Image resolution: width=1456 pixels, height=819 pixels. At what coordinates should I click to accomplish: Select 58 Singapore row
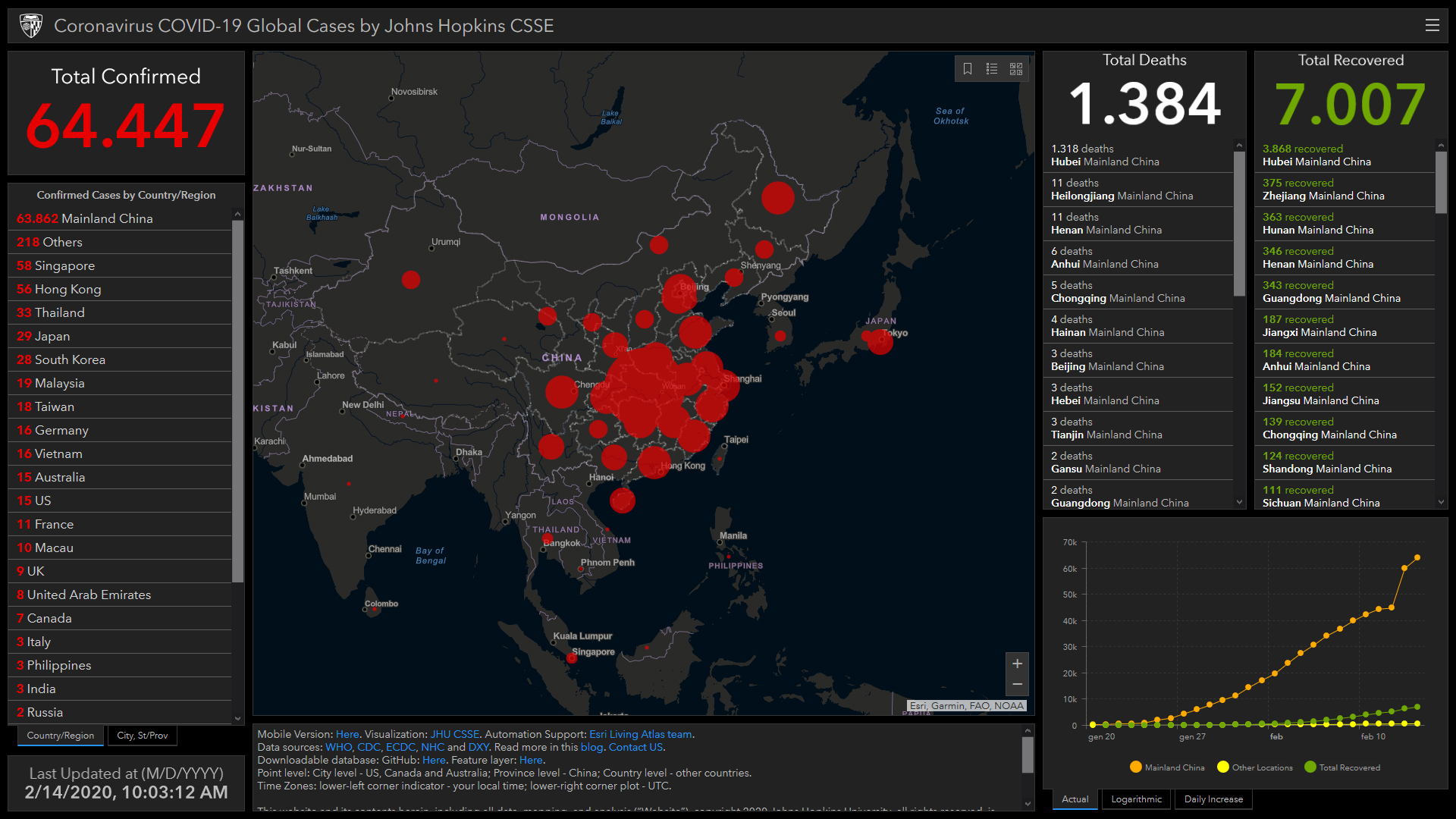(120, 265)
